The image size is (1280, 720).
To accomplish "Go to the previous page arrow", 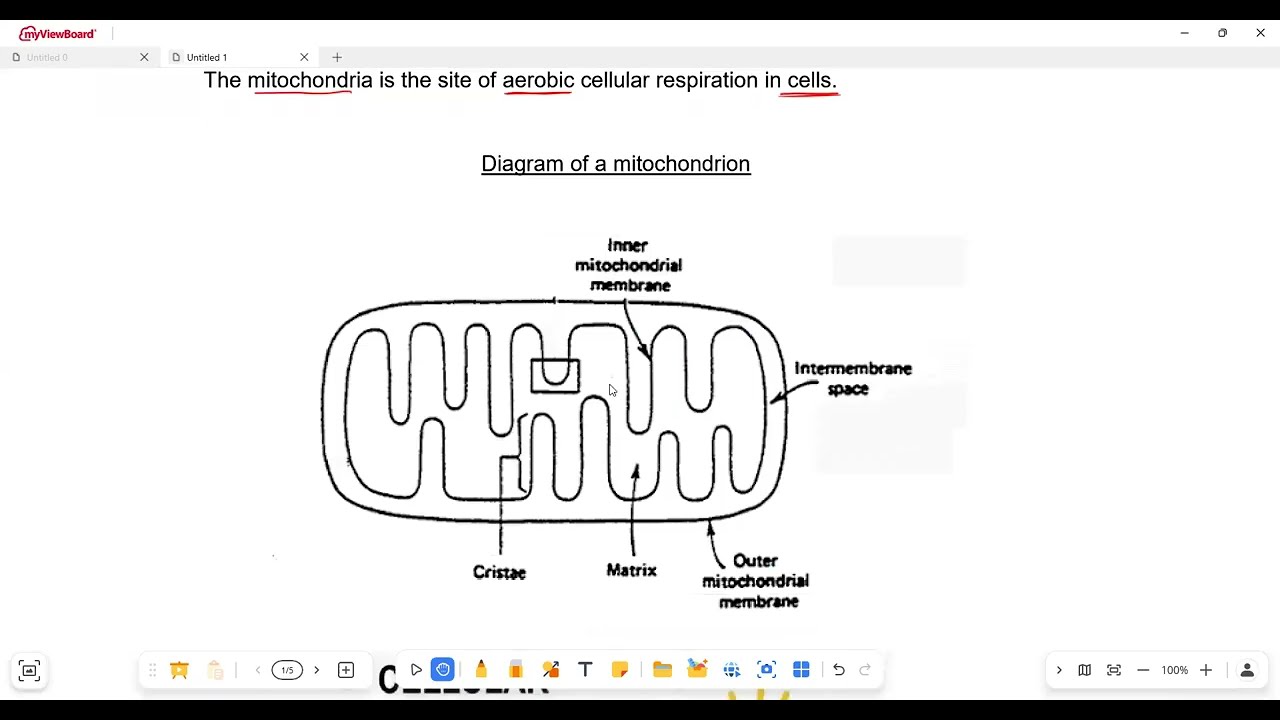I will pos(258,670).
